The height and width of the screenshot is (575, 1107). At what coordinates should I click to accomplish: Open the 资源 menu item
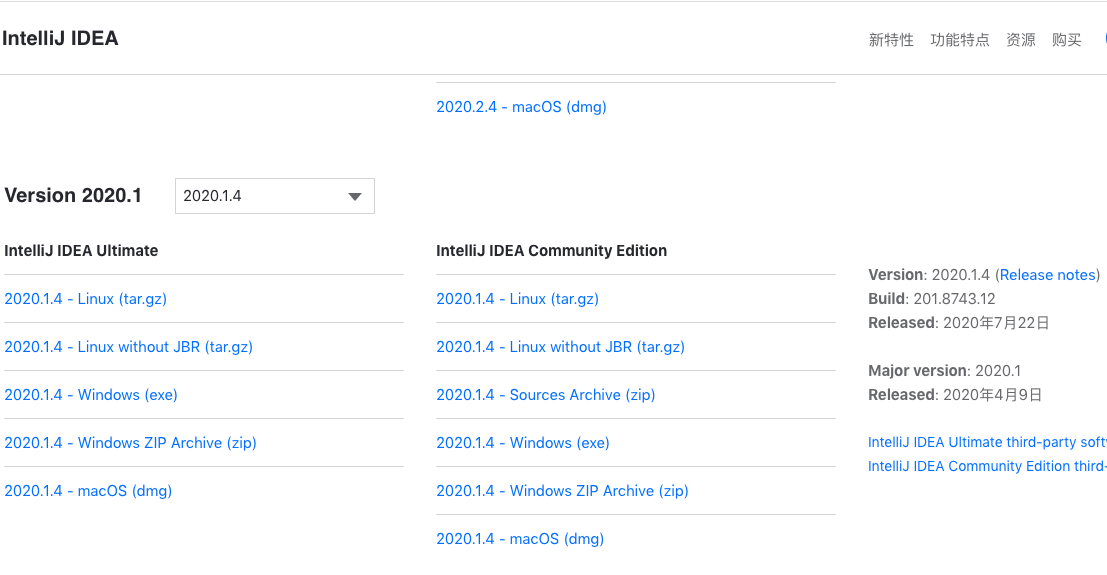pos(1021,40)
